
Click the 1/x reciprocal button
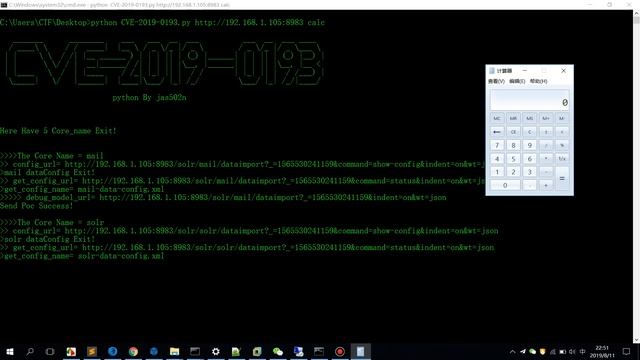(x=562, y=159)
